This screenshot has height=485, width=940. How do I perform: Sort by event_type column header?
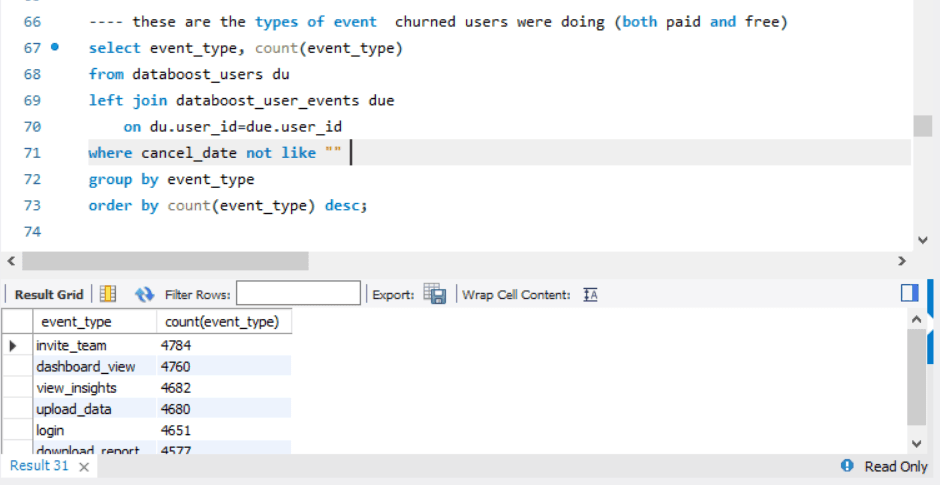point(95,322)
